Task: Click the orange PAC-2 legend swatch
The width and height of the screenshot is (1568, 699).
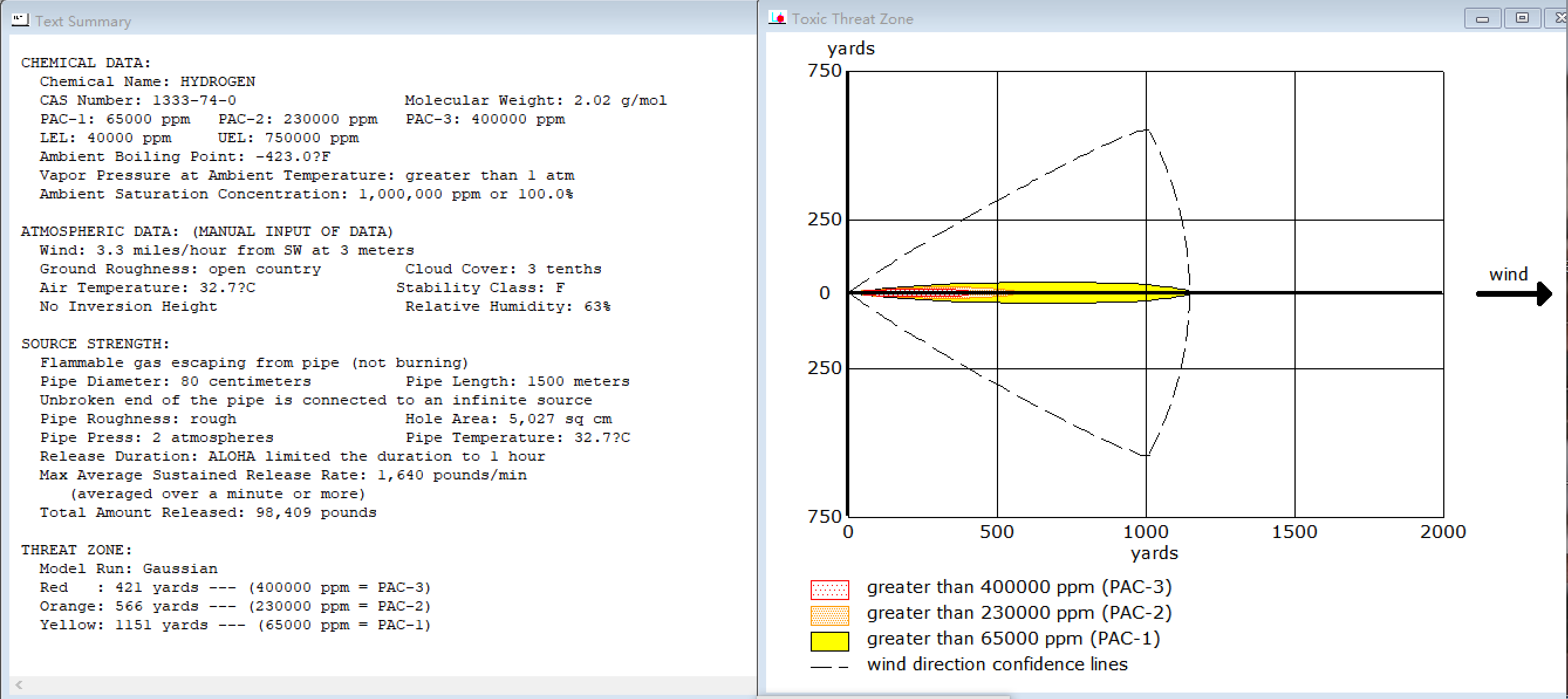Action: pyautogui.click(x=829, y=615)
